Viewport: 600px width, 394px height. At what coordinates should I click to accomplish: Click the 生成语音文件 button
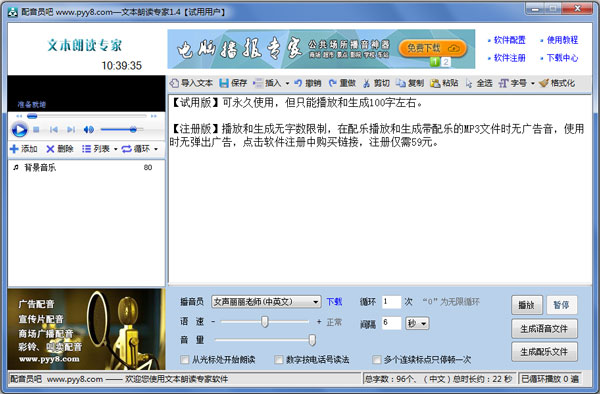[x=544, y=329]
